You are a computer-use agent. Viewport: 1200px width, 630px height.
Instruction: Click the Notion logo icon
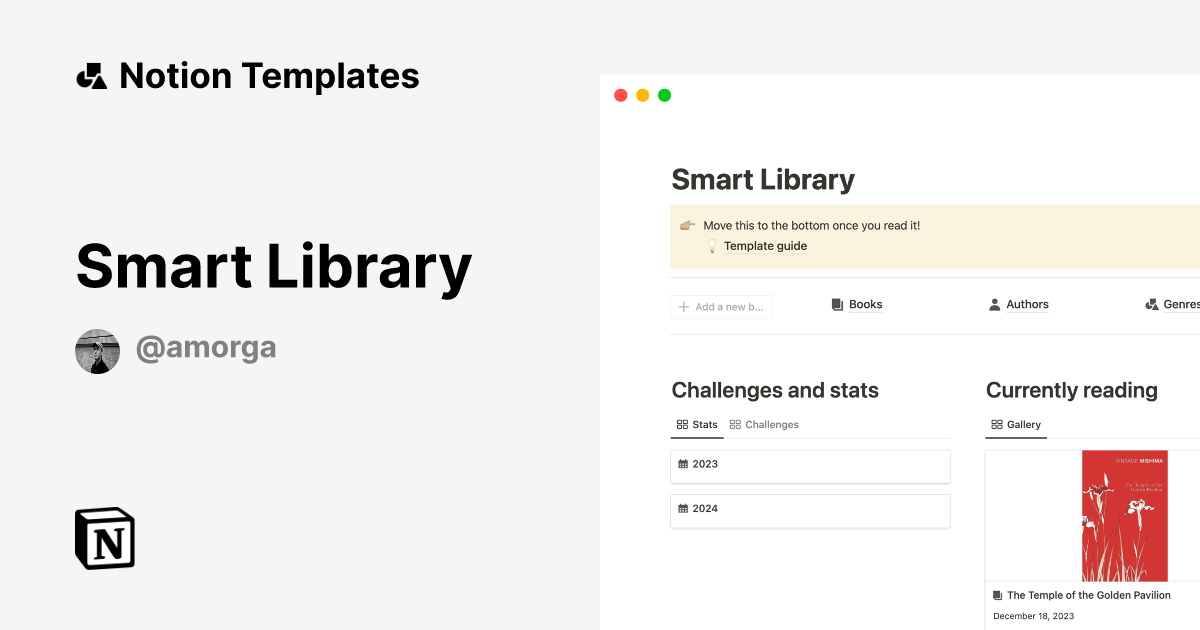[x=105, y=538]
